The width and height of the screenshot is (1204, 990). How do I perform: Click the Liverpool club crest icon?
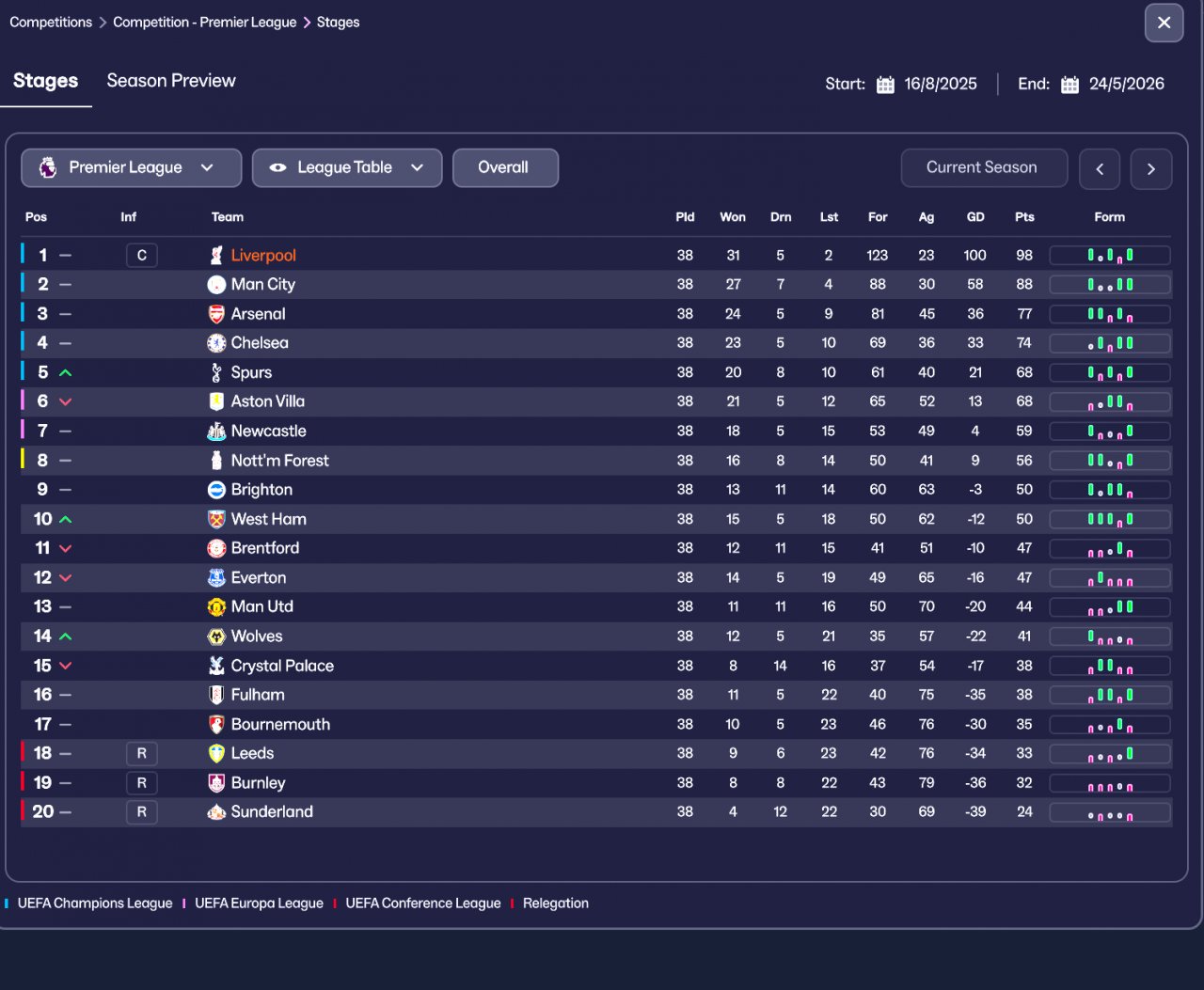click(x=216, y=256)
